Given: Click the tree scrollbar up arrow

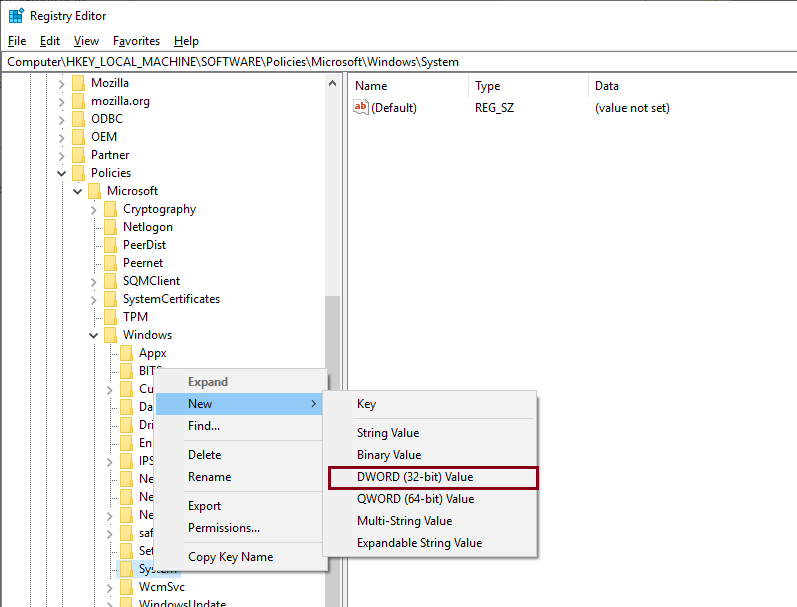Looking at the screenshot, I should tap(332, 83).
